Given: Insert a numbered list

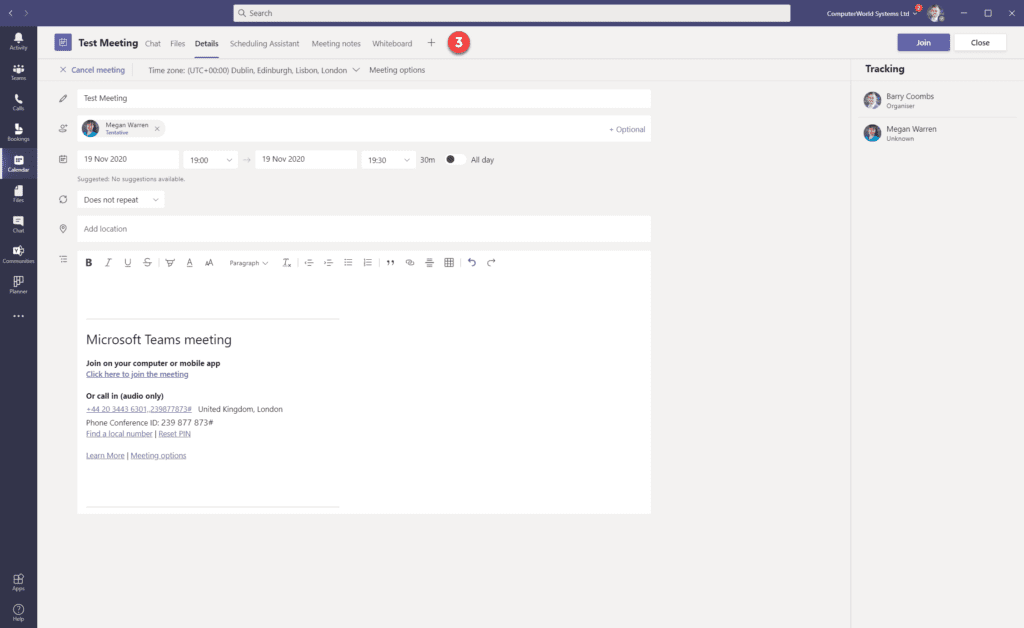Looking at the screenshot, I should coord(368,262).
